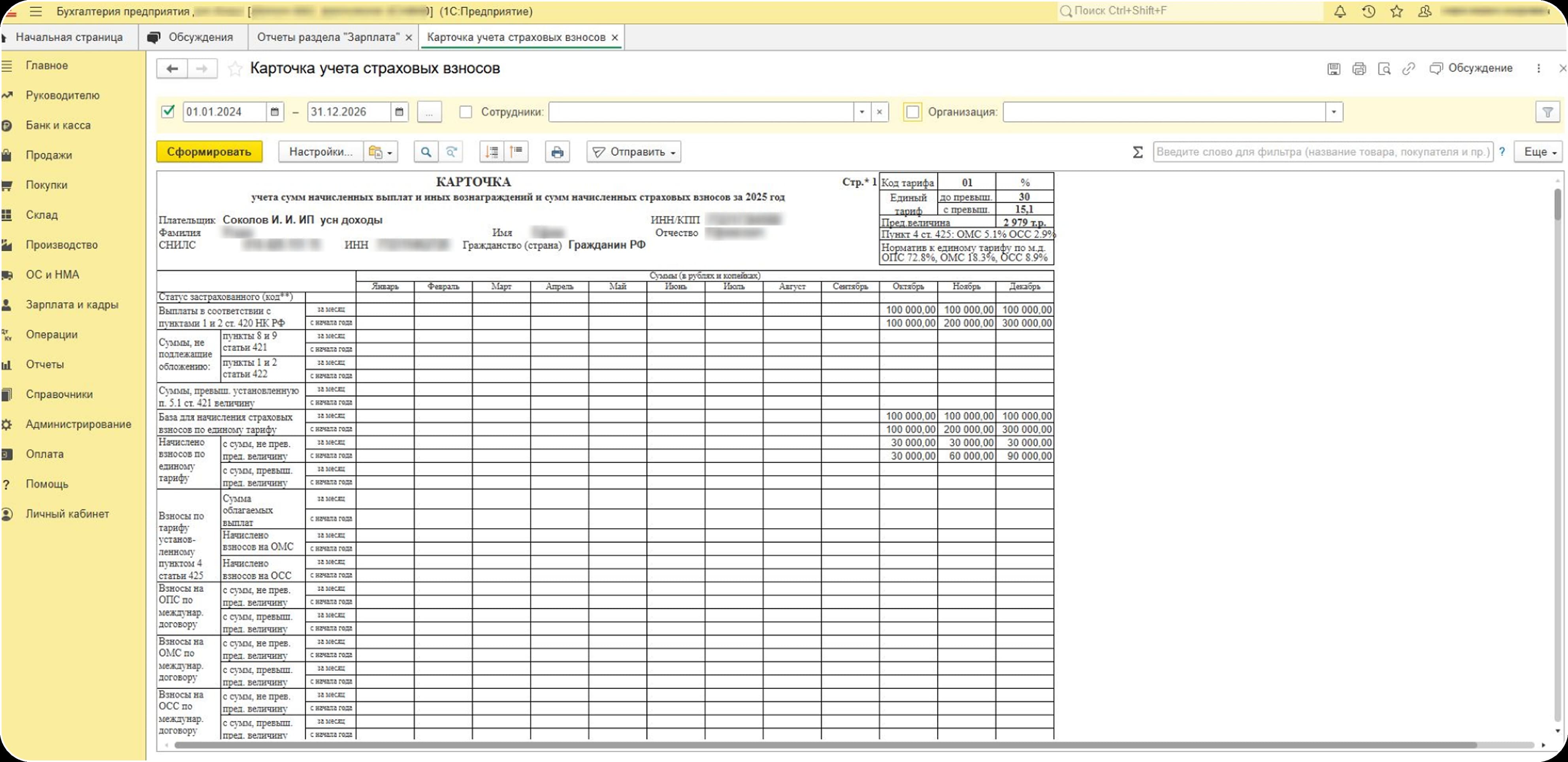Open the Покупки section

tap(46, 185)
